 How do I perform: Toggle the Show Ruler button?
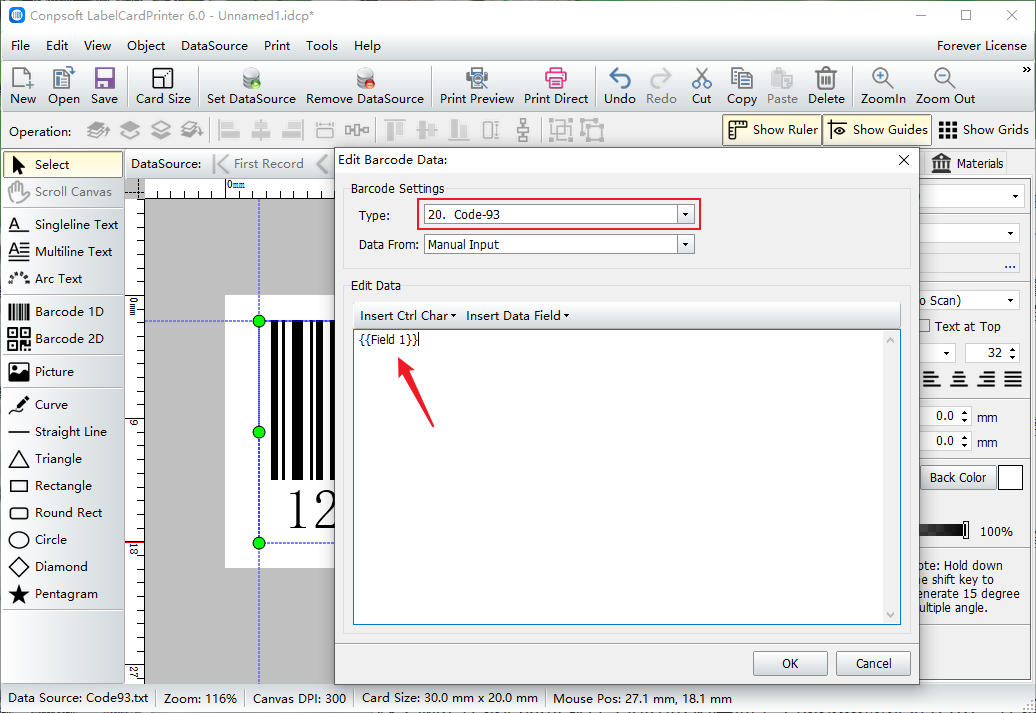tap(772, 130)
